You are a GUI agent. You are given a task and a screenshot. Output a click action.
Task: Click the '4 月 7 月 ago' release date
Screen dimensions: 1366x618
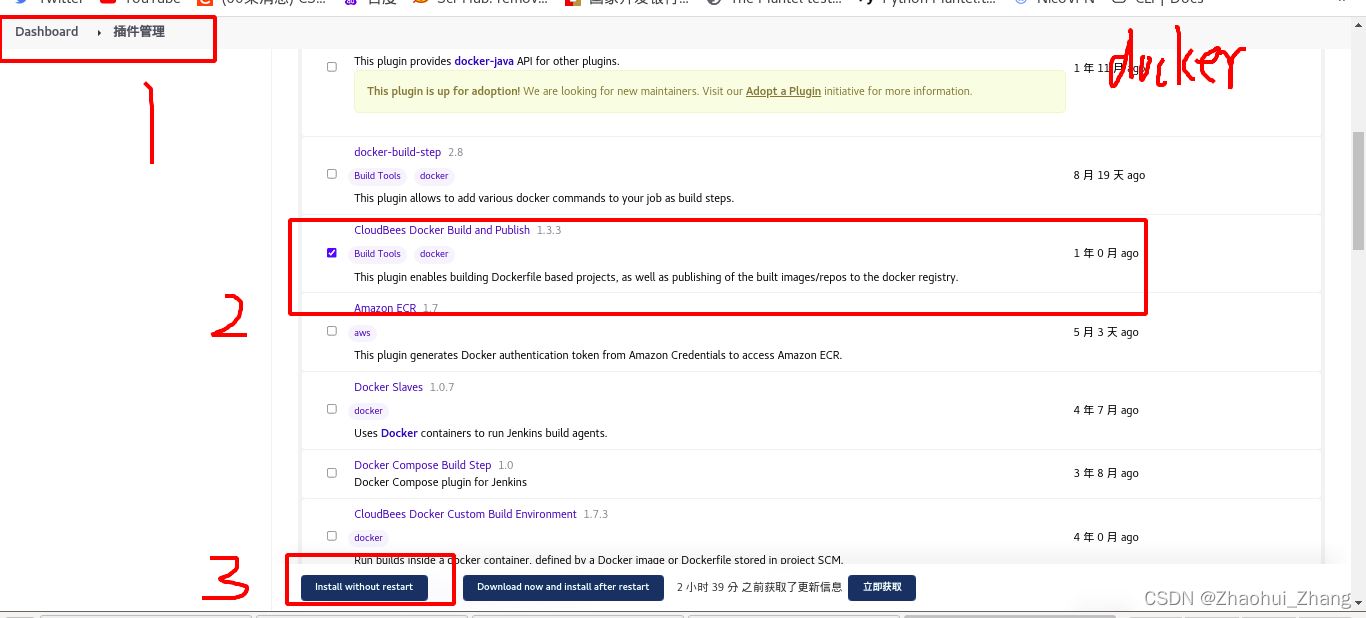click(1106, 410)
